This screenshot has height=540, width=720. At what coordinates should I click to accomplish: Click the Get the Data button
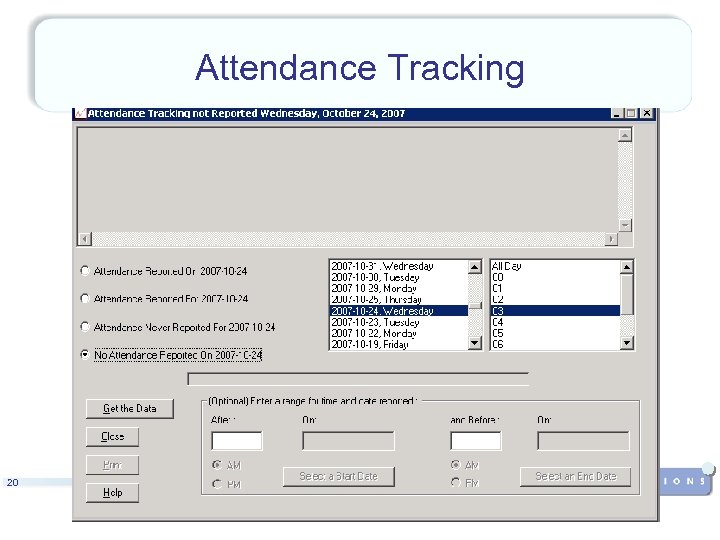(130, 409)
